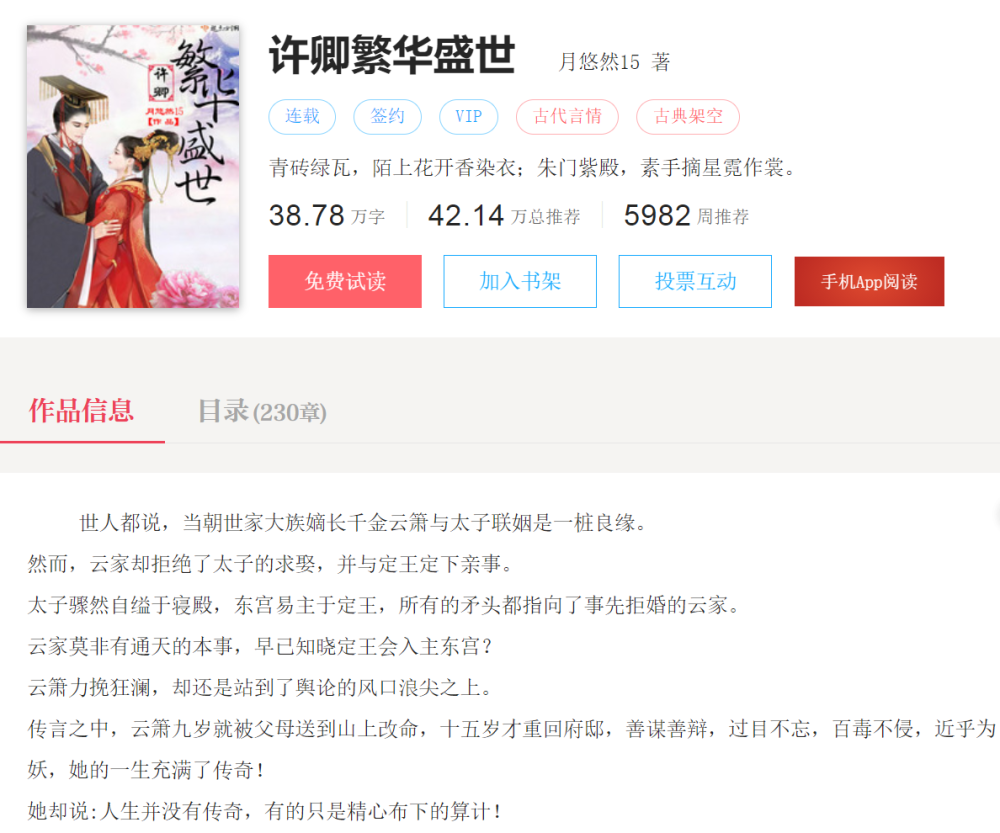Add book with 加入书架 button
Image resolution: width=1000 pixels, height=833 pixels.
tap(520, 281)
